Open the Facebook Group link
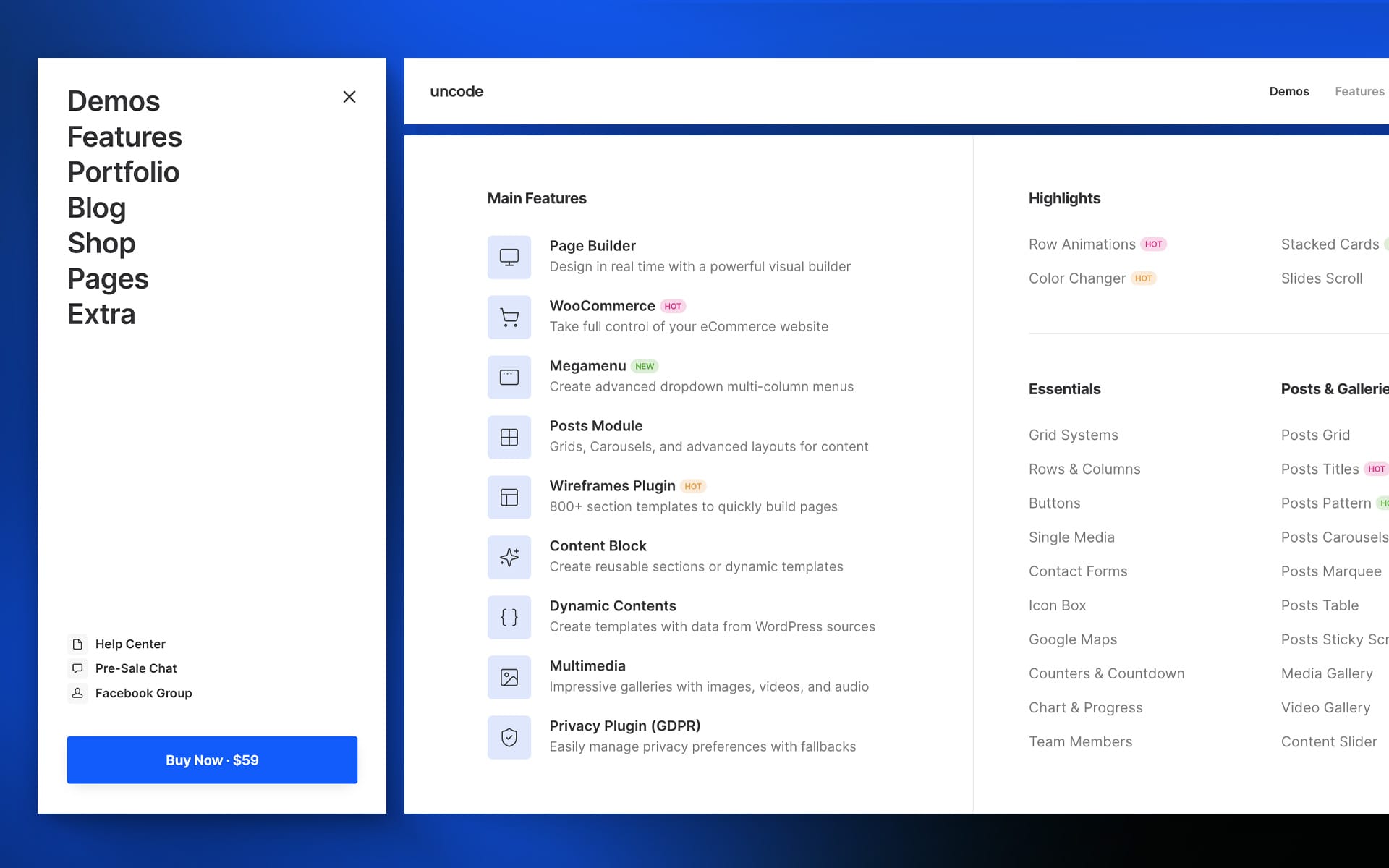 click(143, 693)
